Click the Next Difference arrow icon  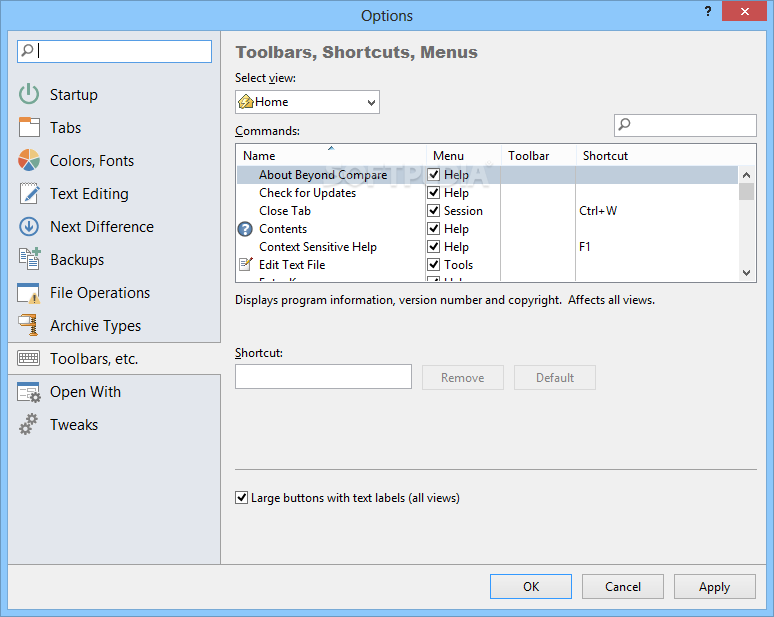29,227
